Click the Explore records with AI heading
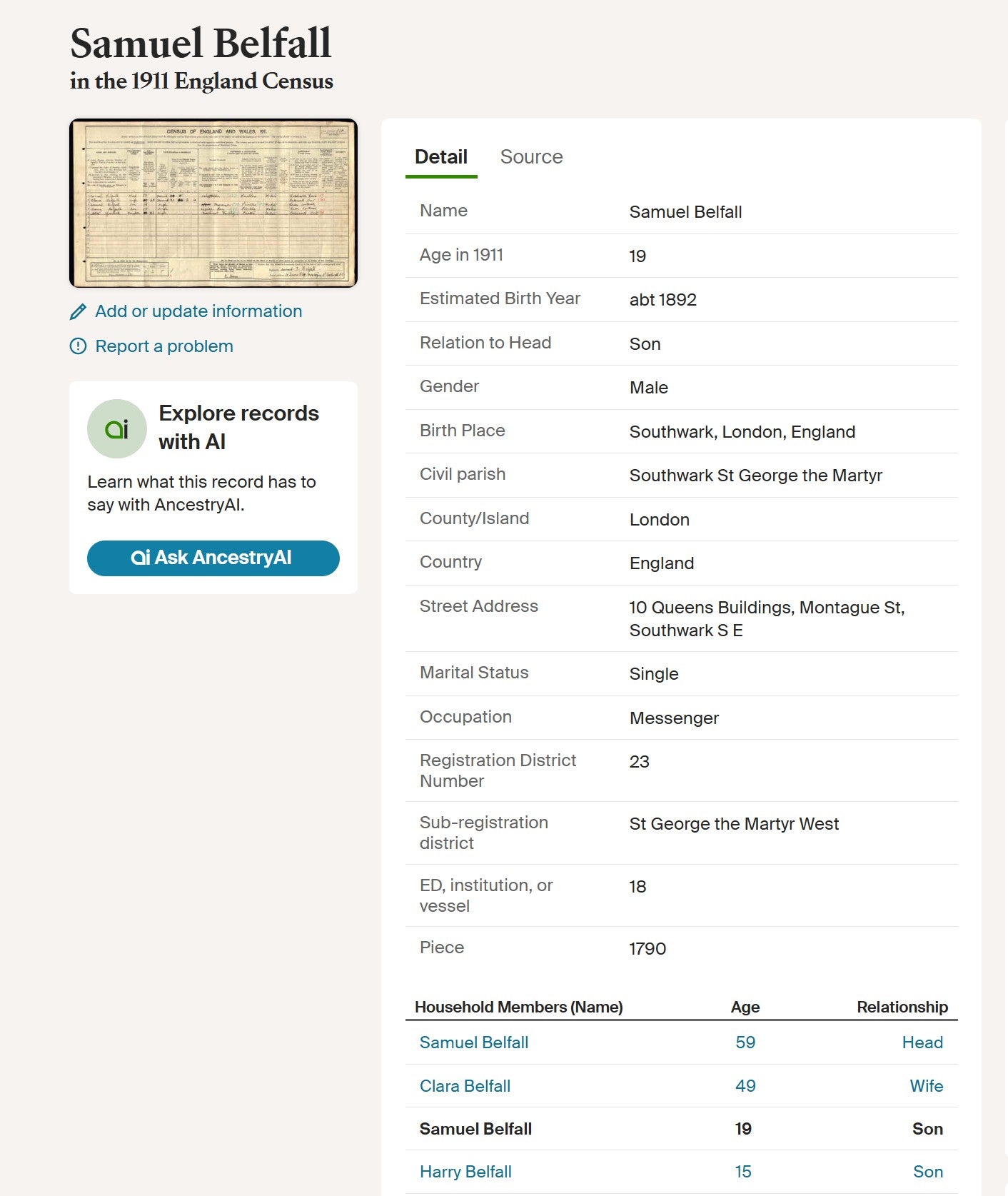 238,427
